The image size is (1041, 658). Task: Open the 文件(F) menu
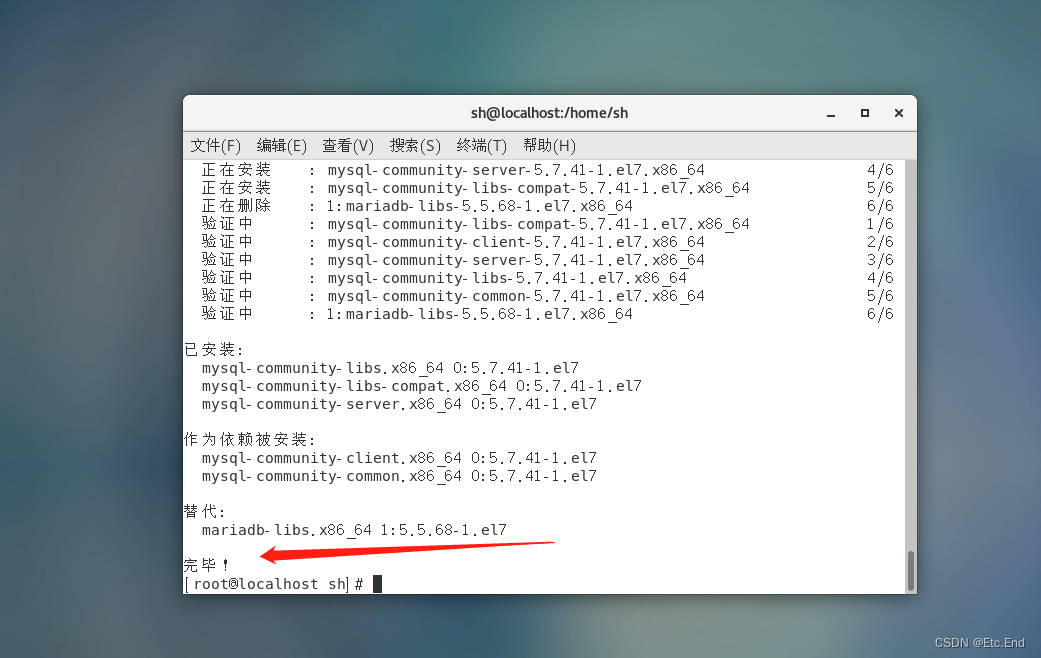[x=216, y=145]
